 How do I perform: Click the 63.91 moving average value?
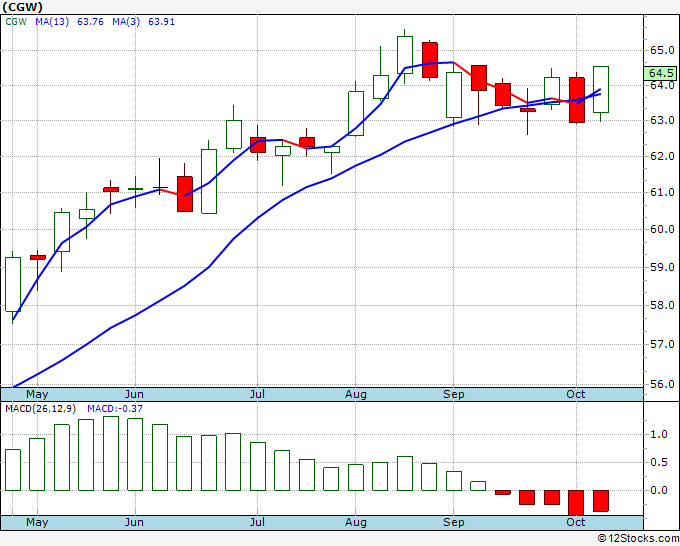pos(161,22)
